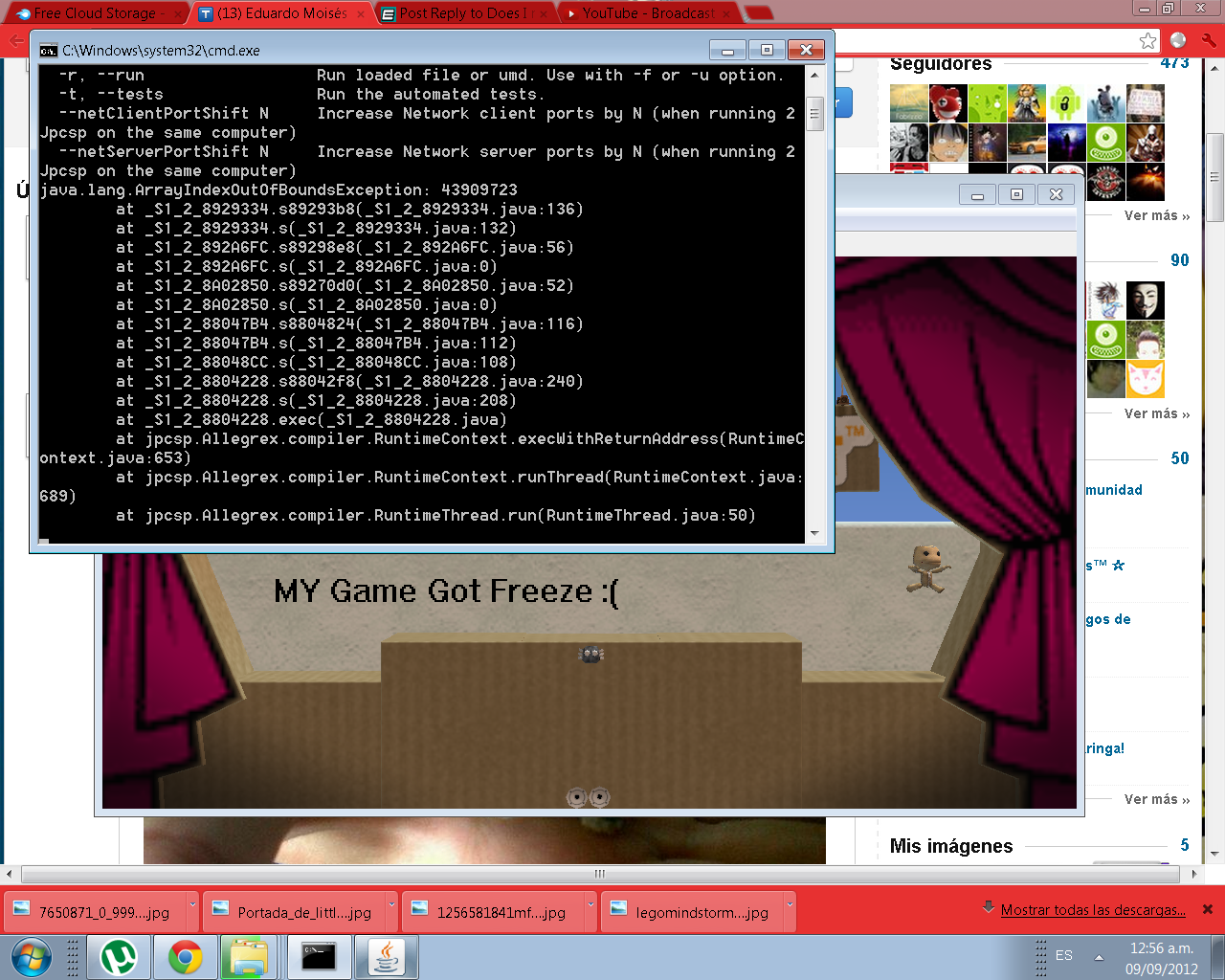Open uTorrent from the taskbar
This screenshot has width=1225, height=980.
[x=119, y=957]
